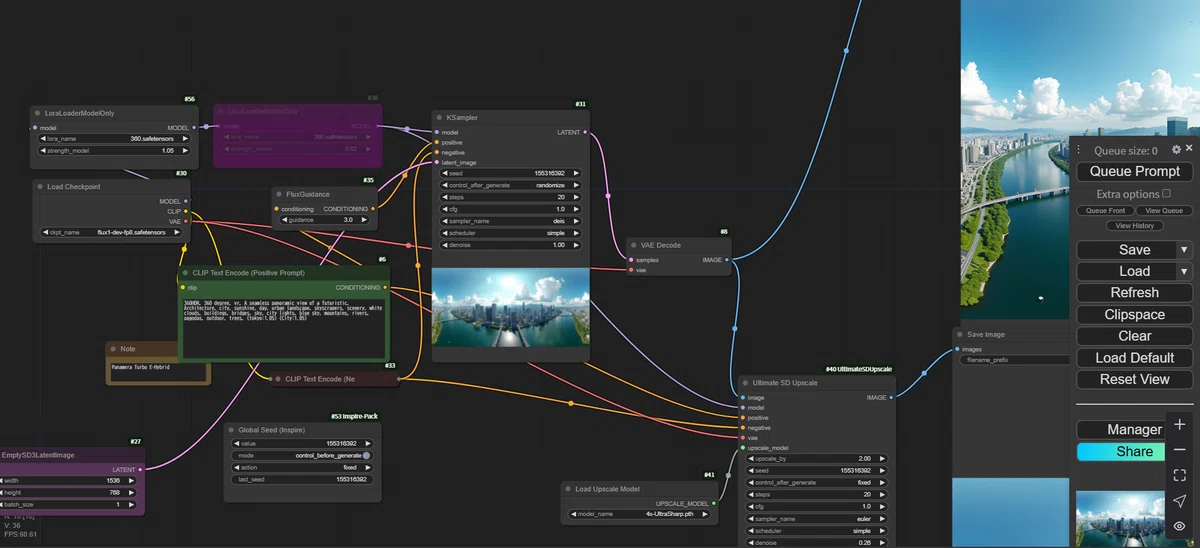Screen dimensions: 1200x548
Task: Open View History
Action: click(x=1134, y=226)
